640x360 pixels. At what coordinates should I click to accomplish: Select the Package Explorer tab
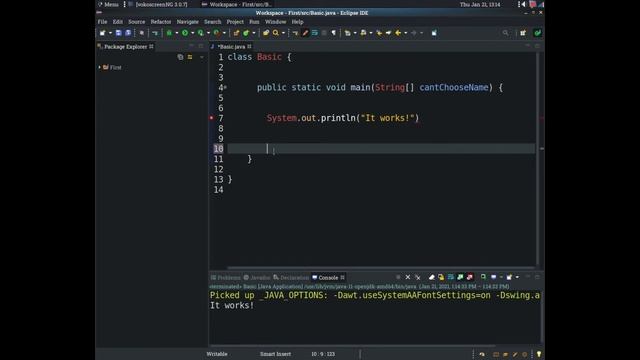[x=125, y=47]
